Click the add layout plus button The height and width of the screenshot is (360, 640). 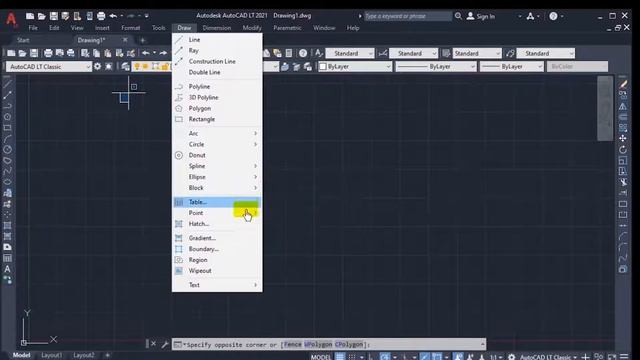(107, 355)
